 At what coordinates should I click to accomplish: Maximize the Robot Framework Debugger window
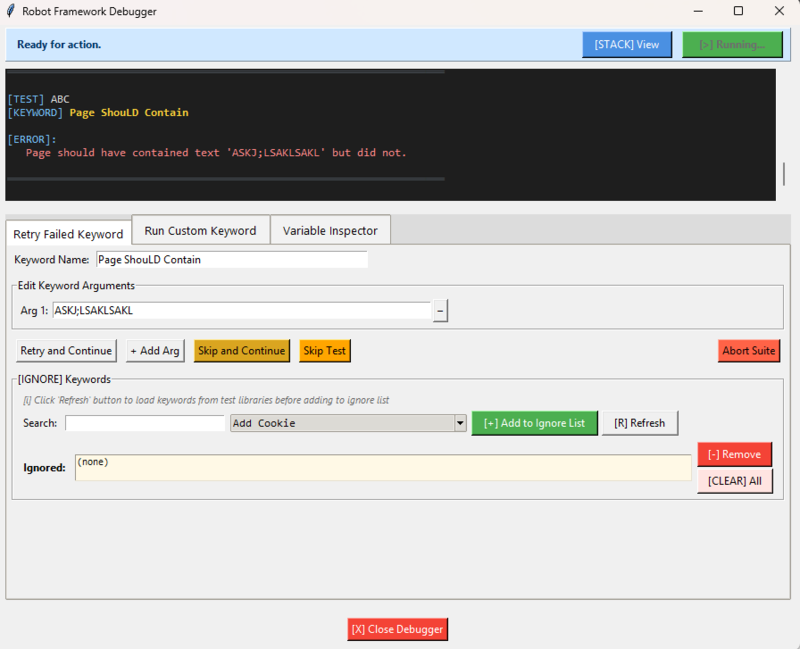738,11
